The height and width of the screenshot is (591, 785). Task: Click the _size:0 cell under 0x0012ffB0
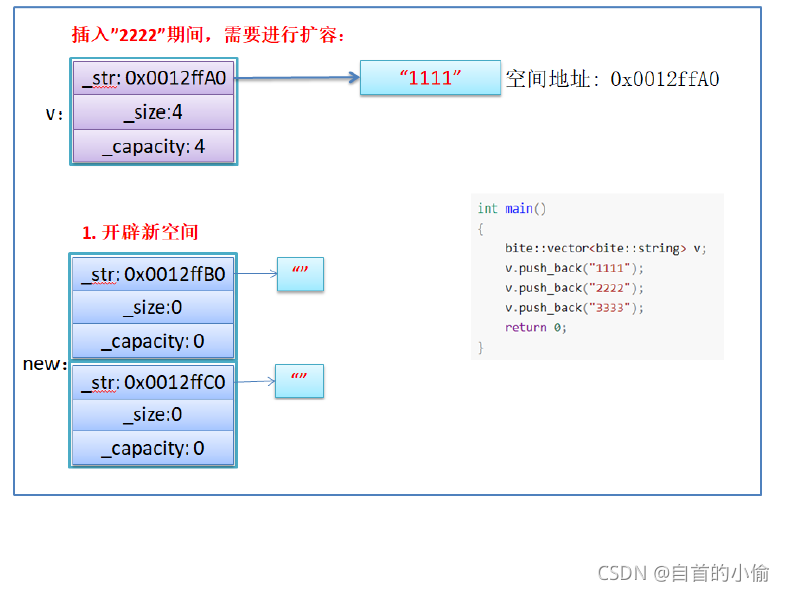pos(153,308)
